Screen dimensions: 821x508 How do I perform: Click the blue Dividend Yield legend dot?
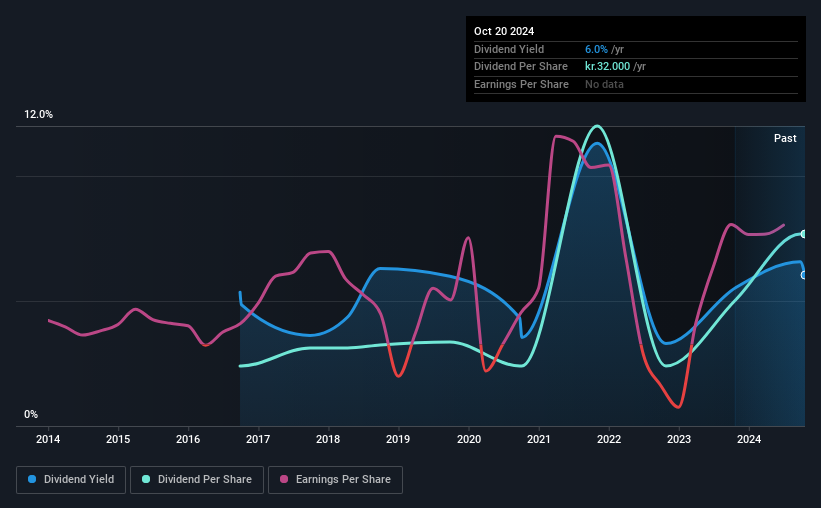pyautogui.click(x=32, y=479)
